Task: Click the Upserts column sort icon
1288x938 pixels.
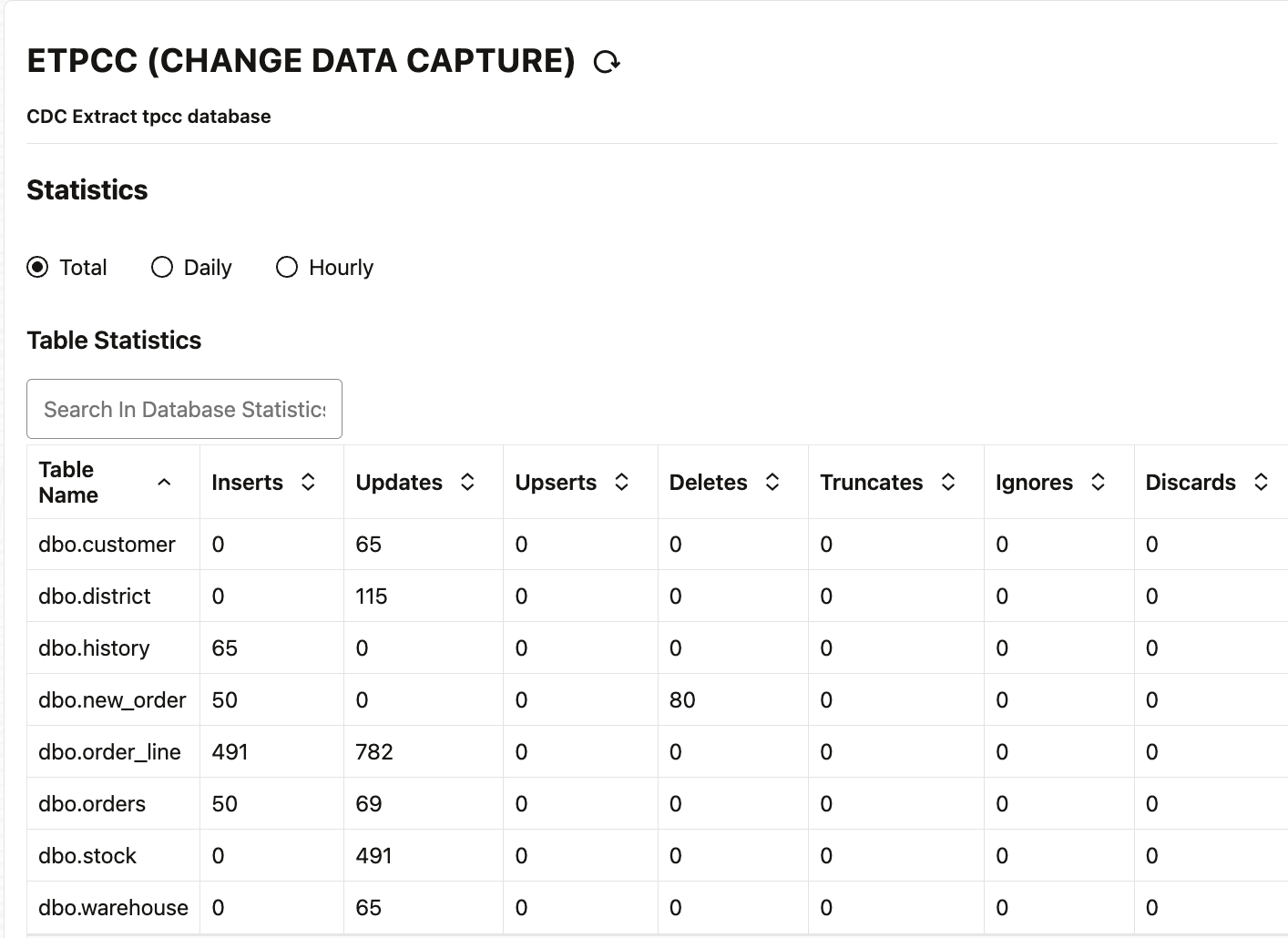Action: 621,483
